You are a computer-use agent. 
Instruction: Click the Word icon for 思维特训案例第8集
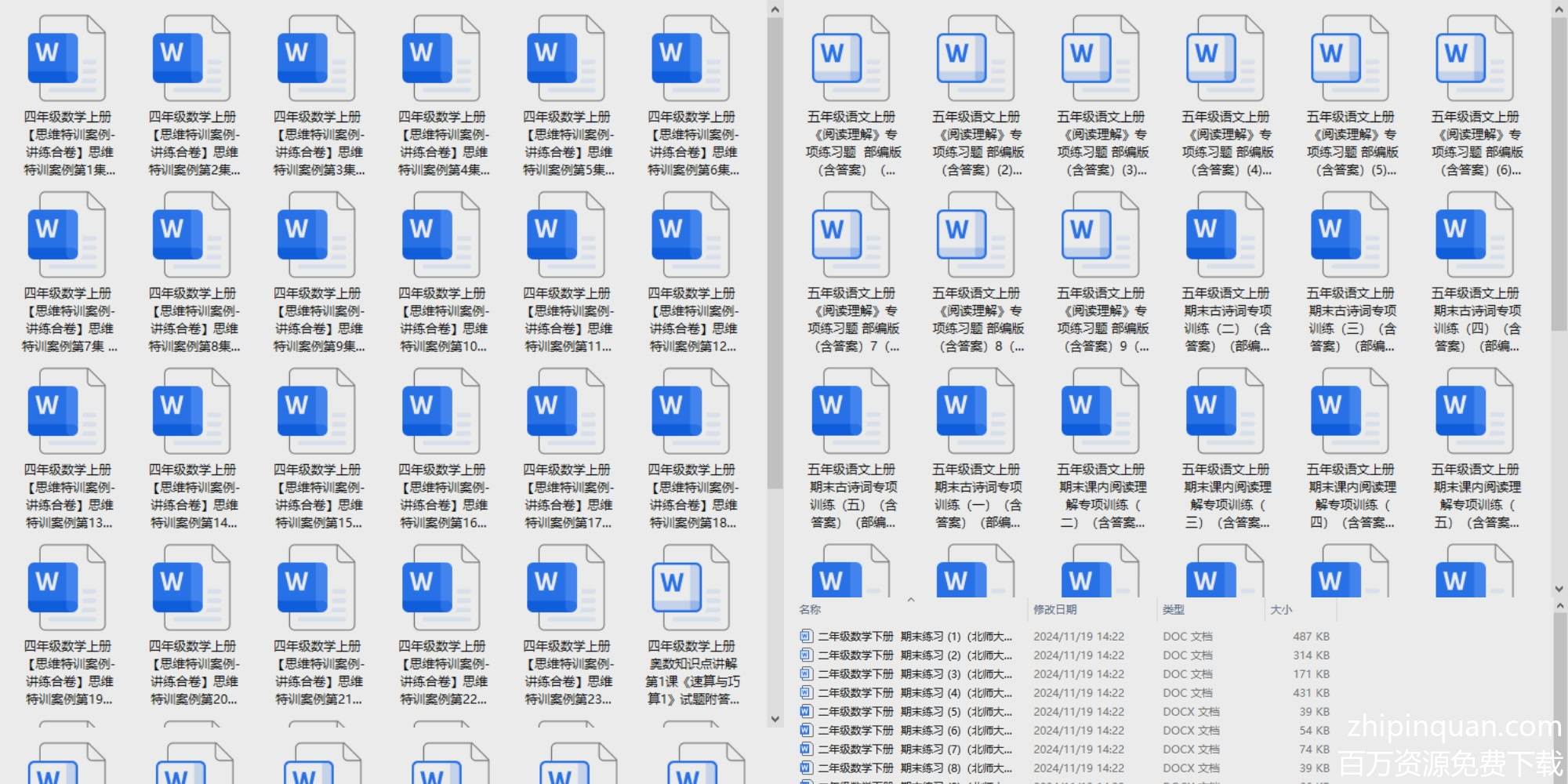pyautogui.click(x=191, y=235)
